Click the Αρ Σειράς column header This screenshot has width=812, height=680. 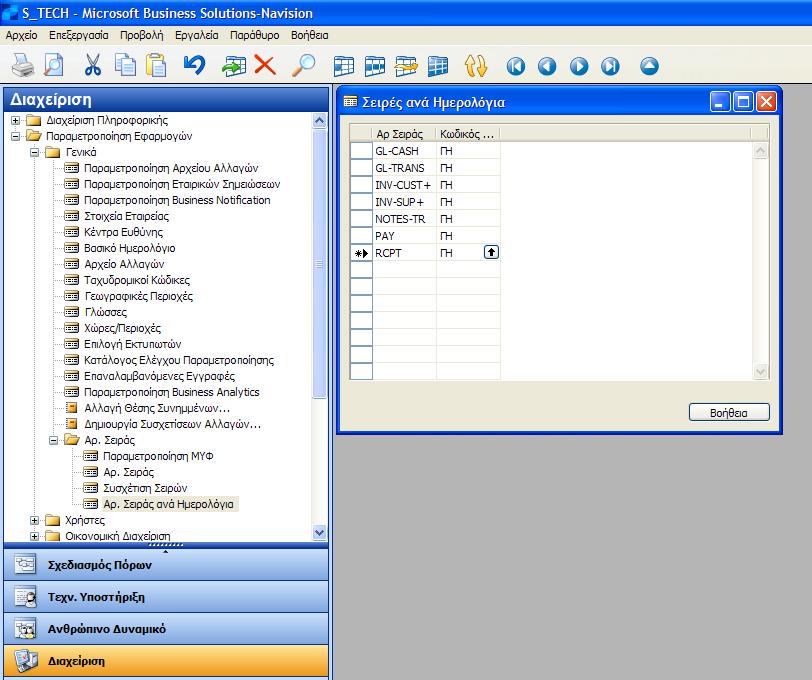click(x=404, y=134)
